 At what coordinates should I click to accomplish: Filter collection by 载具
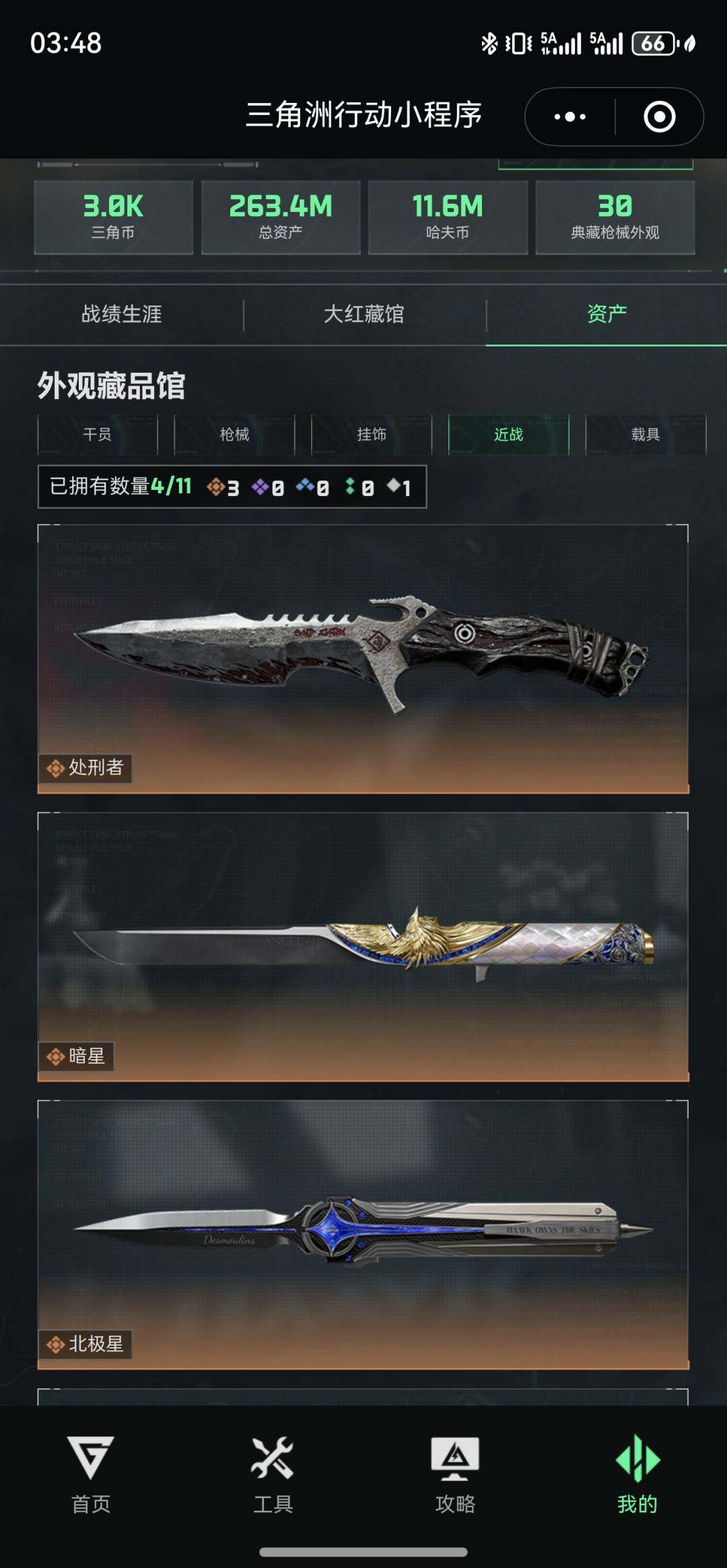(646, 435)
